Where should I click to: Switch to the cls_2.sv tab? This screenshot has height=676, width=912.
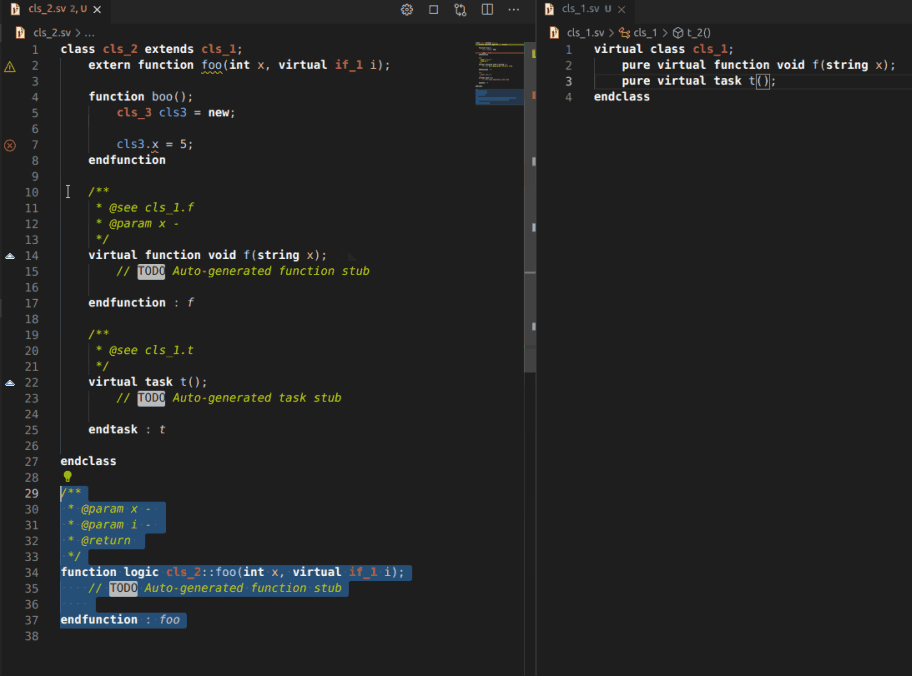point(48,9)
